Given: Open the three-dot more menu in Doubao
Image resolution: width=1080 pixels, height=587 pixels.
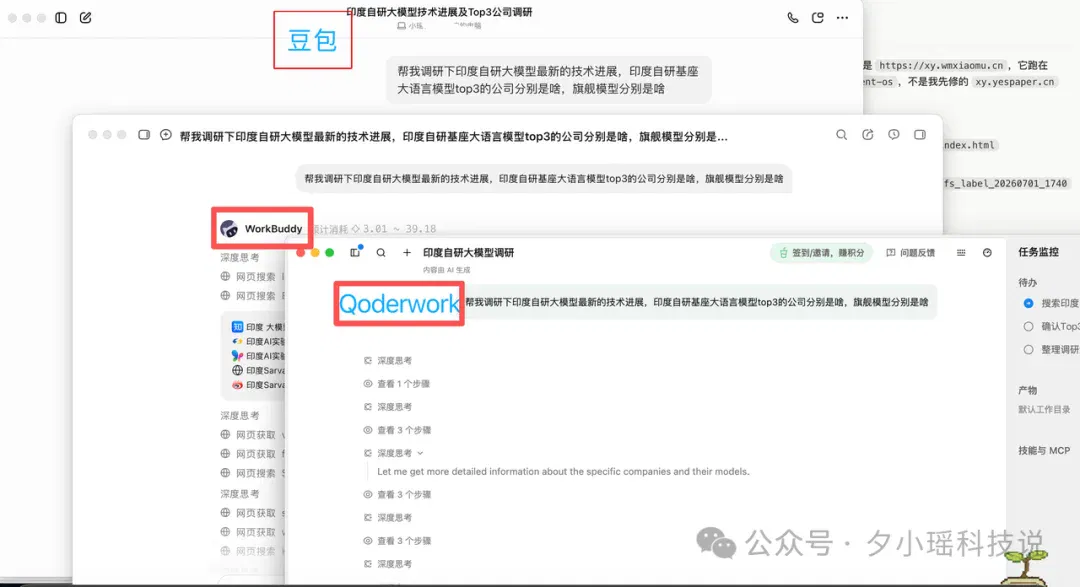Looking at the screenshot, I should [x=842, y=18].
